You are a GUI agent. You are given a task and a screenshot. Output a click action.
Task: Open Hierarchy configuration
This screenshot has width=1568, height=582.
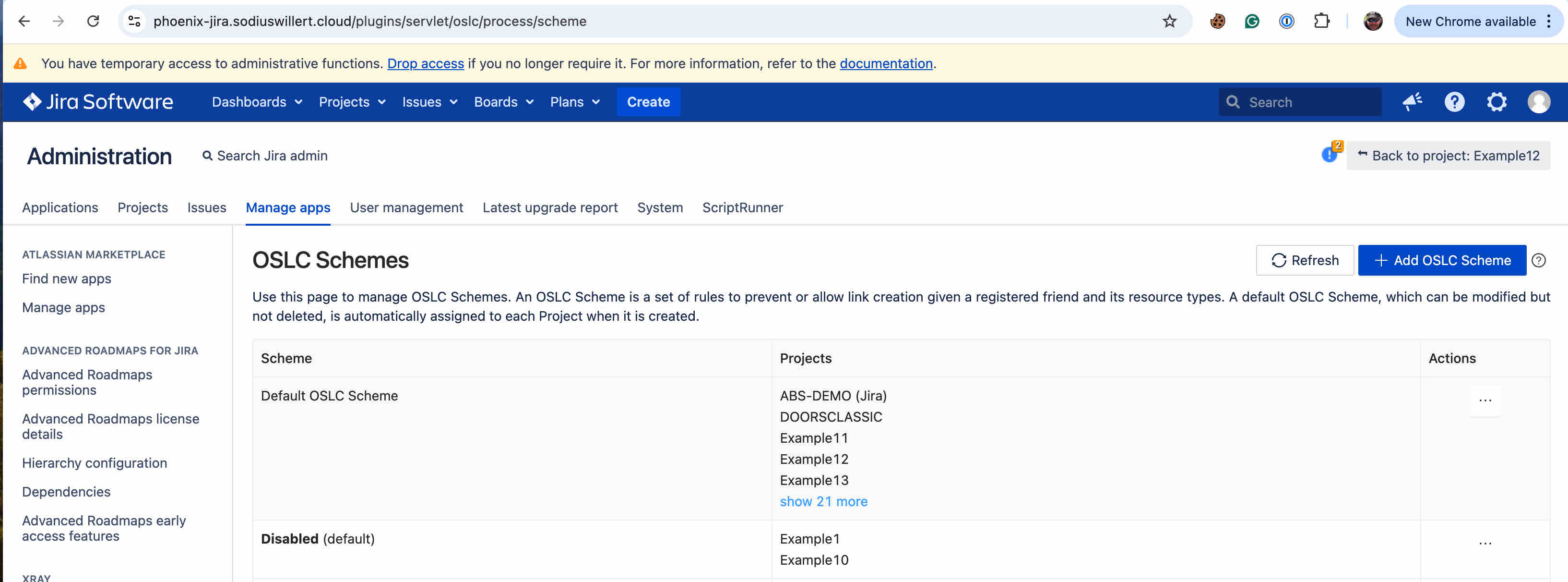[x=95, y=462]
